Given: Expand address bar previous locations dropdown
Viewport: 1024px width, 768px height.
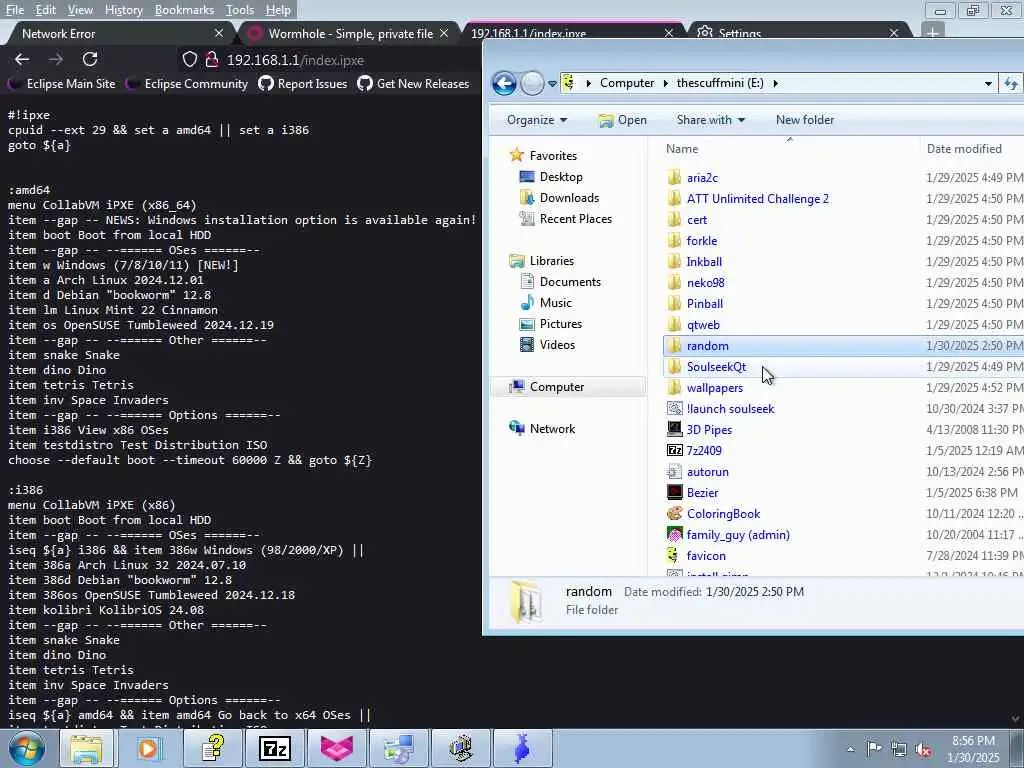Looking at the screenshot, I should (x=988, y=83).
